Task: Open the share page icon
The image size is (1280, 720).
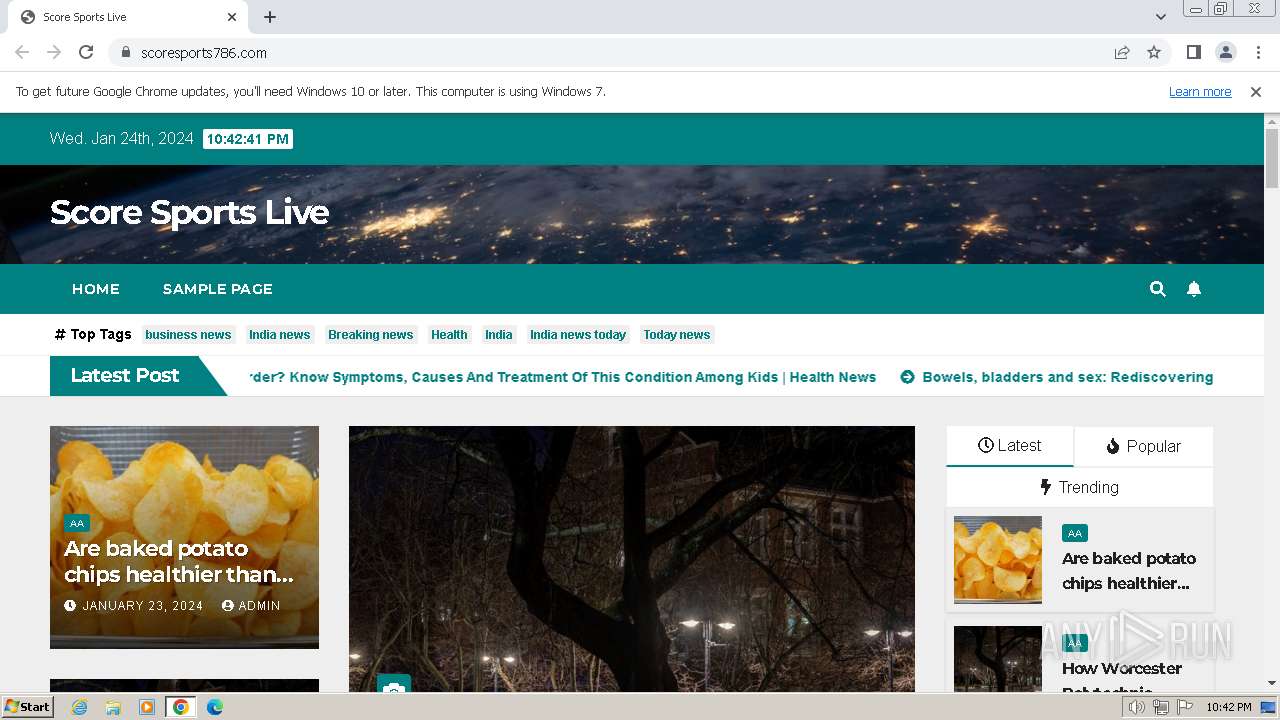Action: [1122, 52]
